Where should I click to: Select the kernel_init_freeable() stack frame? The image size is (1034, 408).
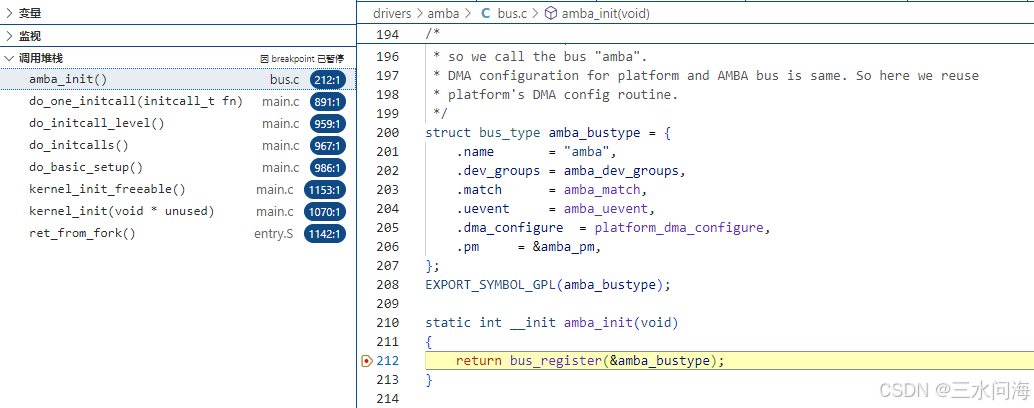[178, 190]
